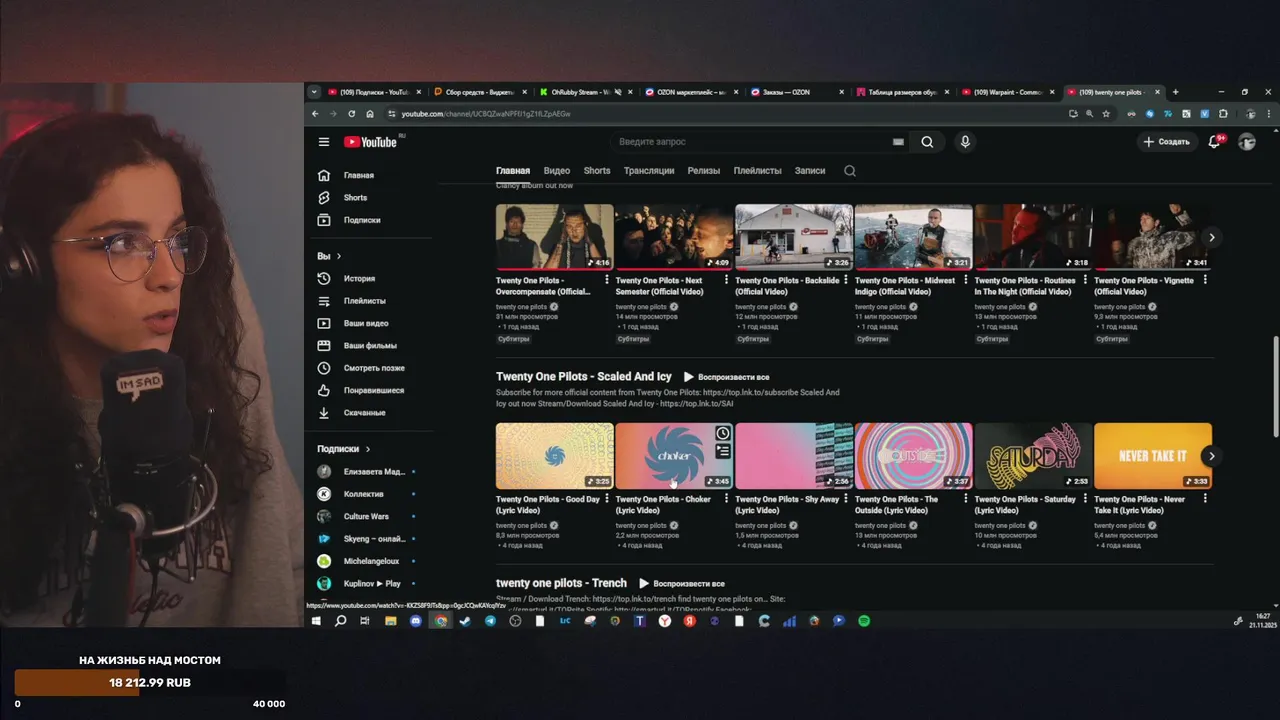Open the Twenty One Pilots - Scaled And Icy title

click(x=584, y=377)
